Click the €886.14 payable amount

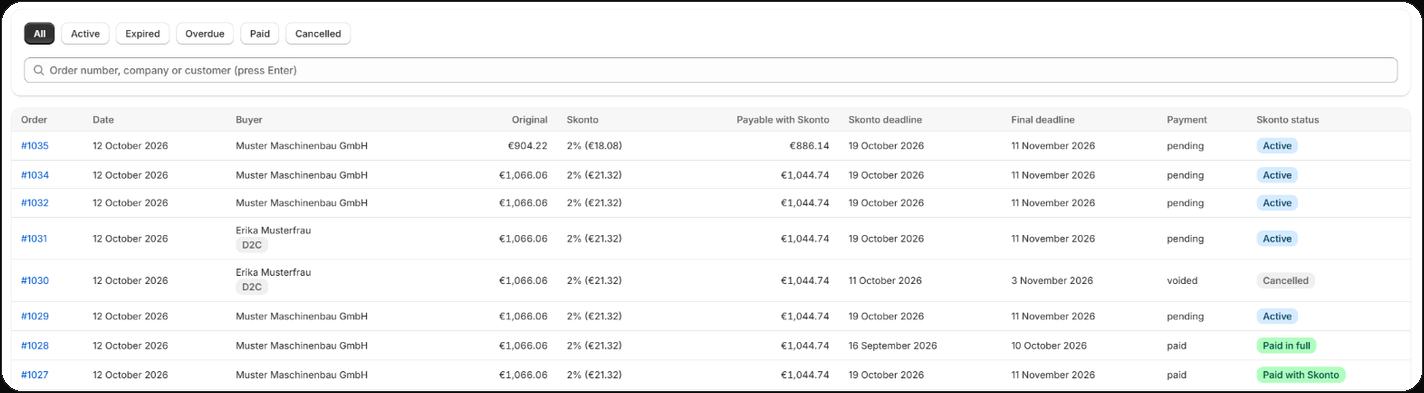tap(809, 146)
